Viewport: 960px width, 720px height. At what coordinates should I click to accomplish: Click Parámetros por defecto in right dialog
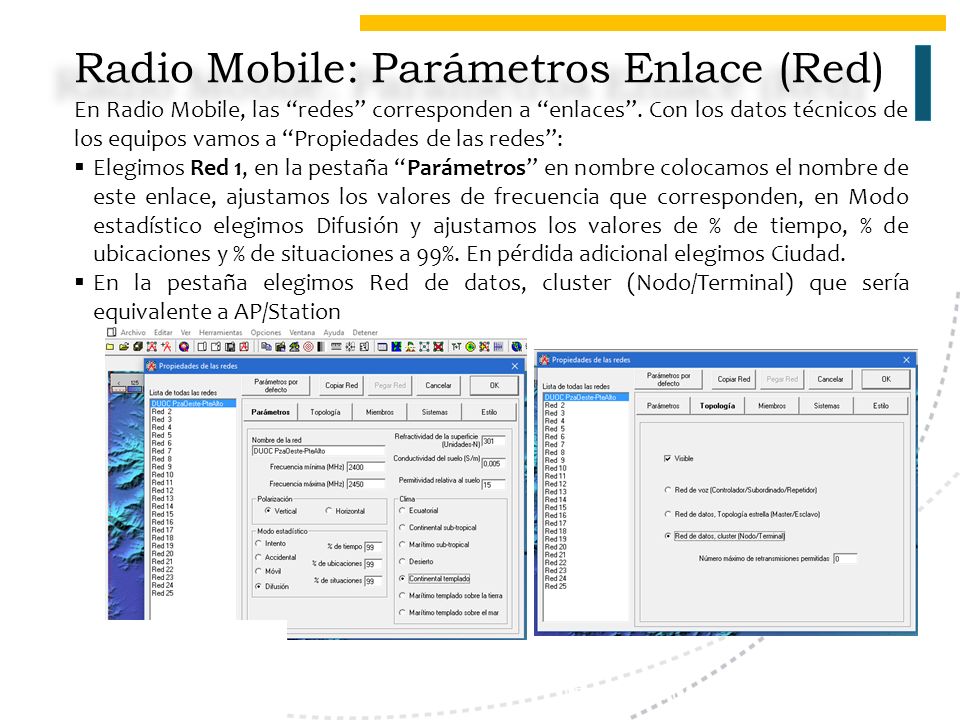(x=669, y=379)
